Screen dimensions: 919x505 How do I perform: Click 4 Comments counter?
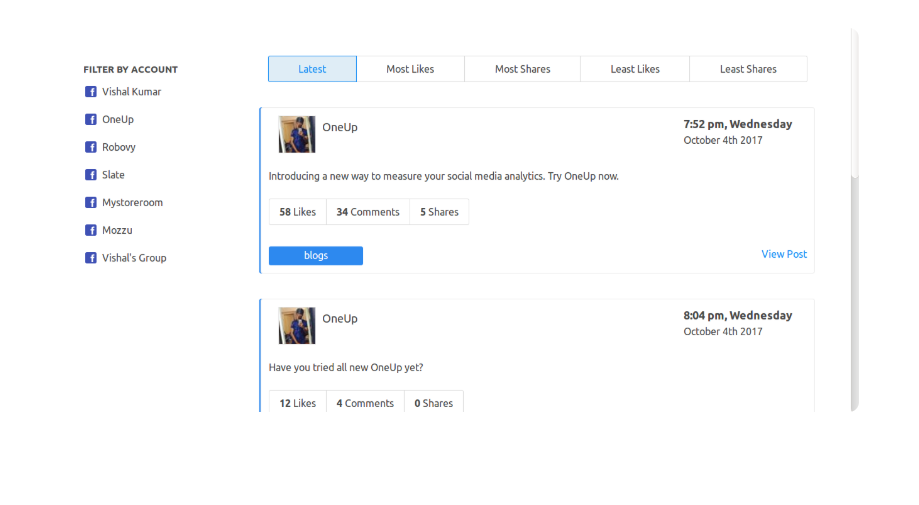tap(365, 403)
